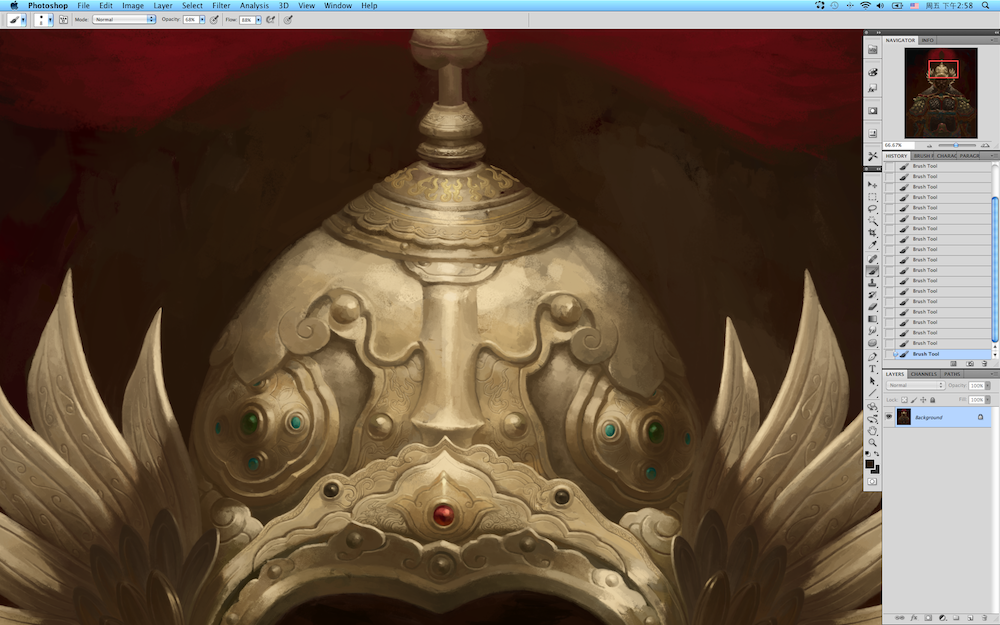
Task: Select the last Brush Tool history state
Action: pyautogui.click(x=925, y=354)
